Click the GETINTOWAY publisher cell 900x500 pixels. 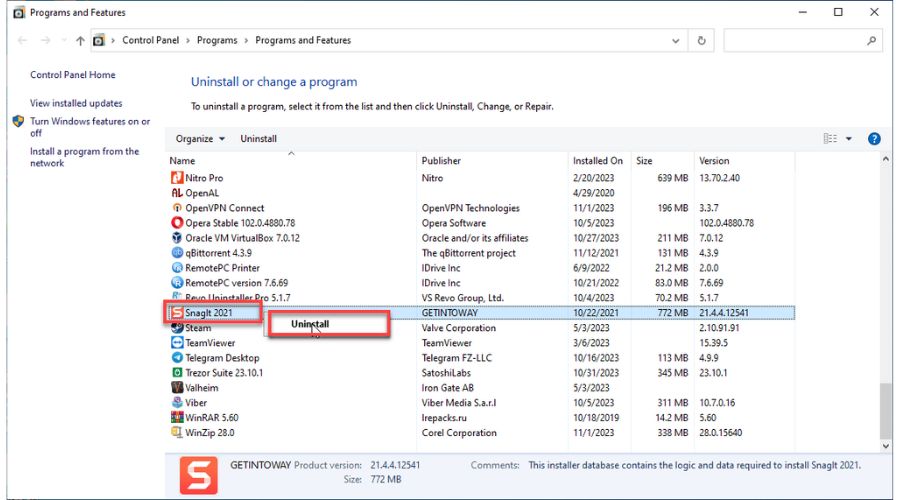tap(449, 313)
